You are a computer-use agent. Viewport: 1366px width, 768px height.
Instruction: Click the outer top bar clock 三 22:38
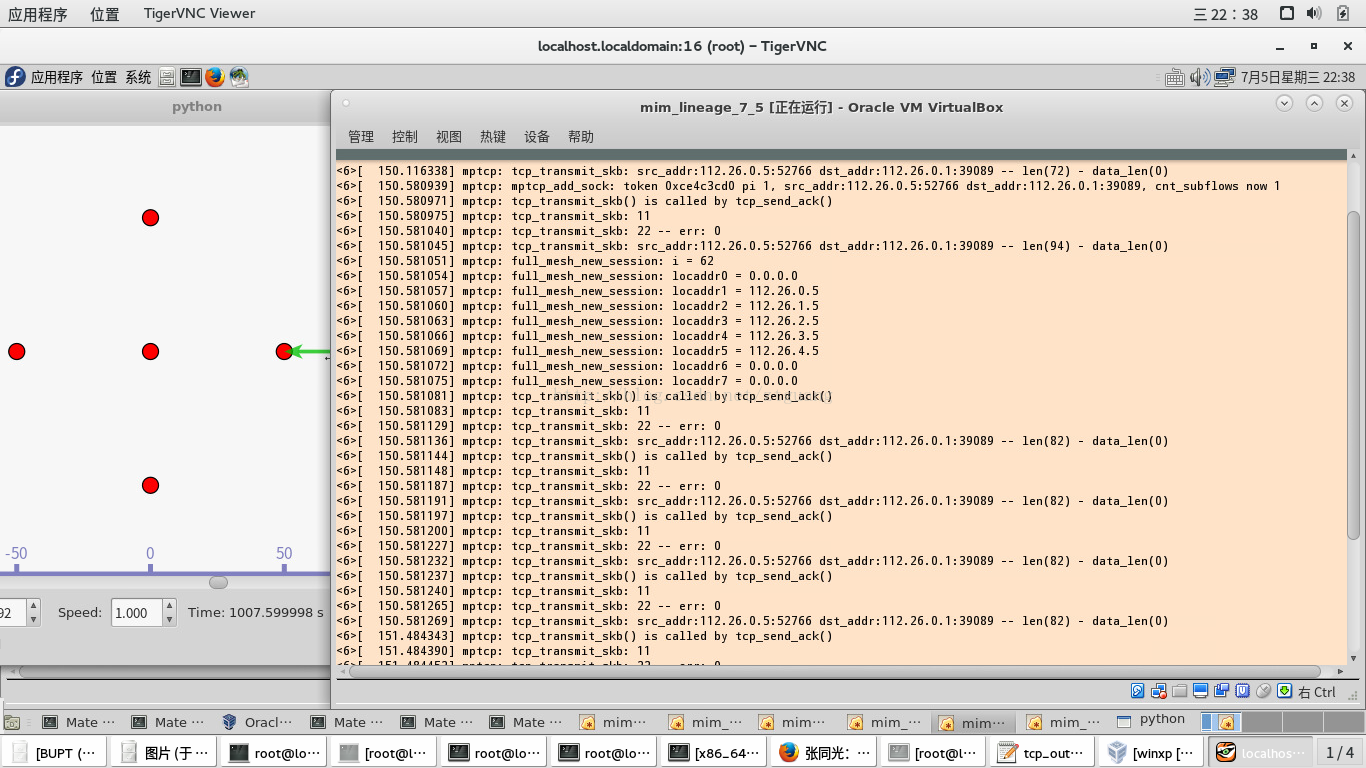coord(1226,14)
